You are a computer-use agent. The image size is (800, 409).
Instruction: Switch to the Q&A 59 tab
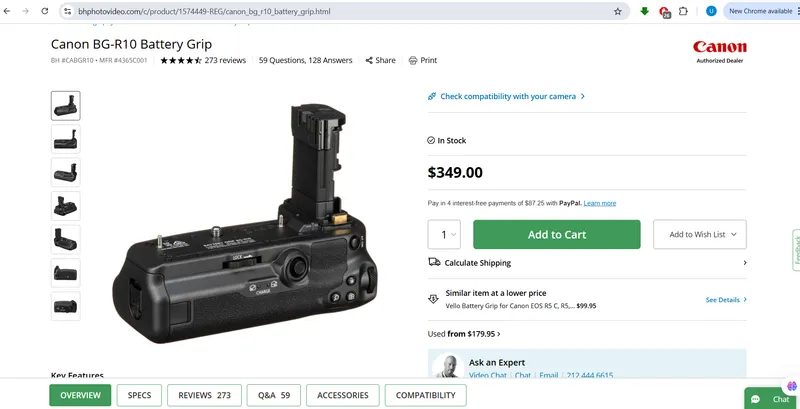click(274, 395)
